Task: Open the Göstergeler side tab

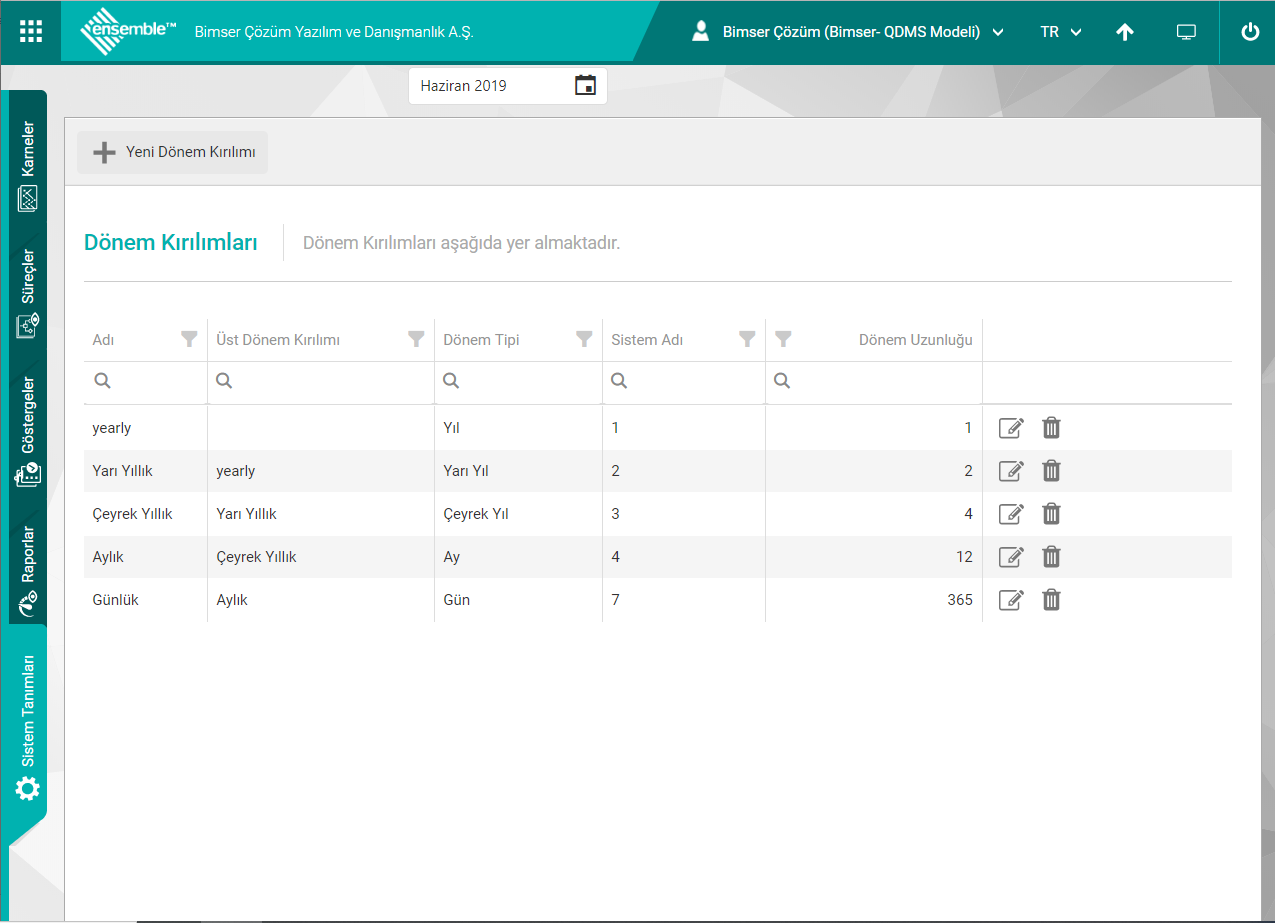Action: (28, 430)
